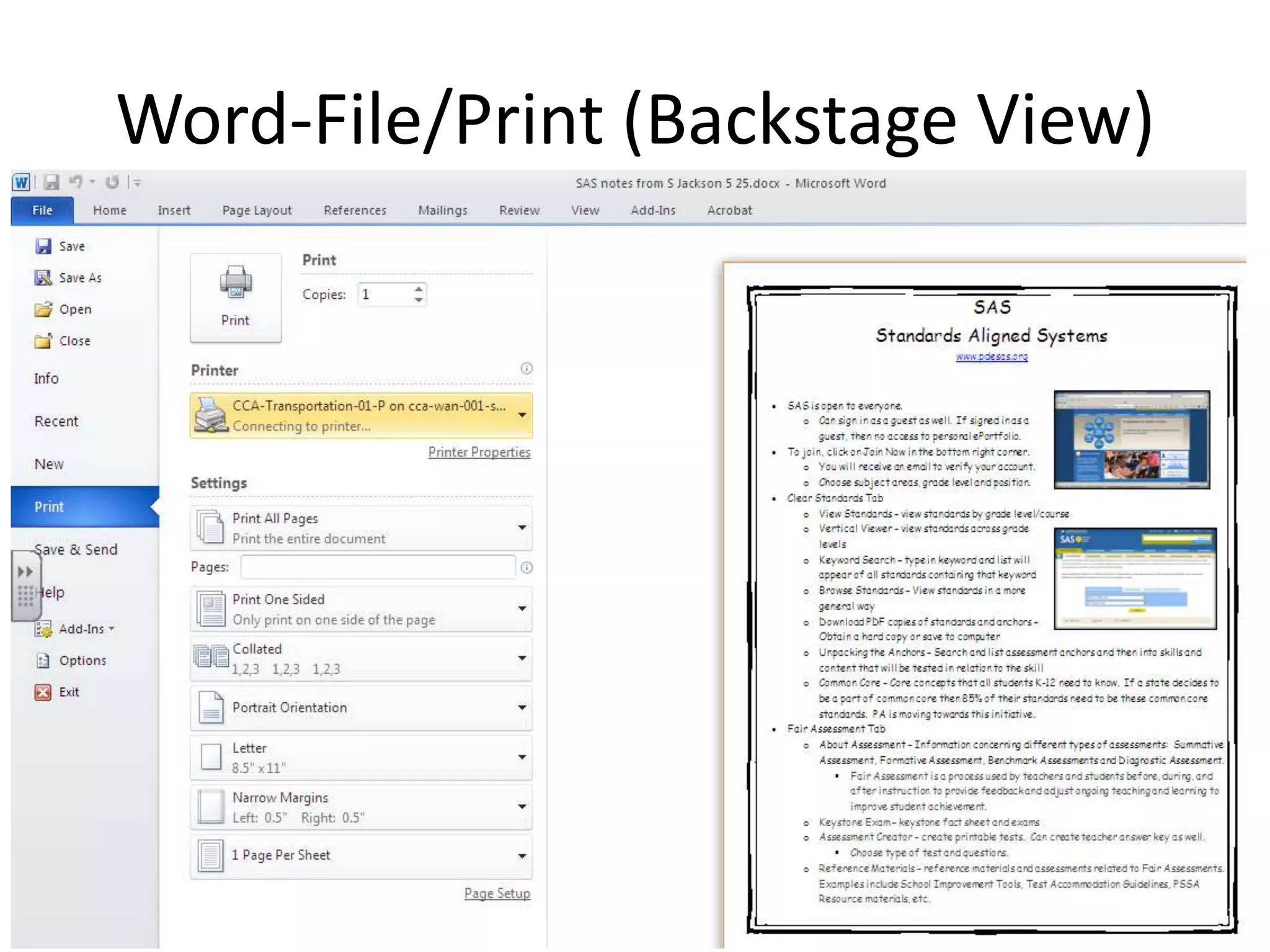Switch to the Review tab
This screenshot has width=1270, height=952.
point(520,210)
